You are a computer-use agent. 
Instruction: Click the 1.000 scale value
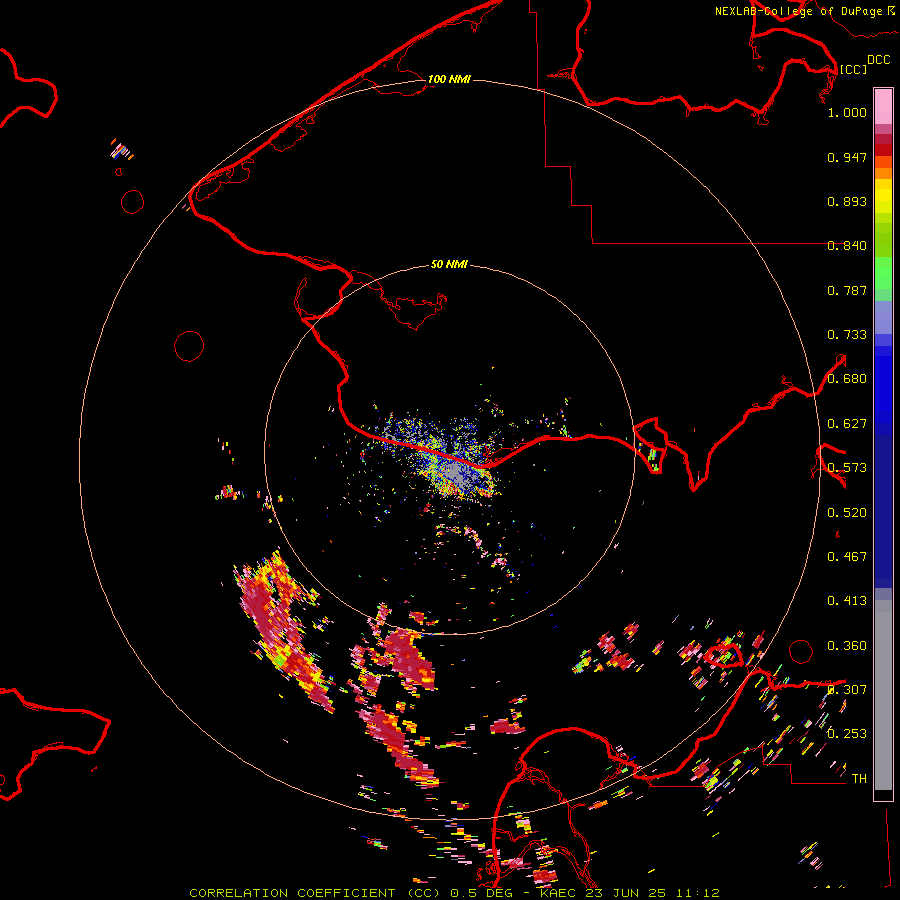click(847, 112)
